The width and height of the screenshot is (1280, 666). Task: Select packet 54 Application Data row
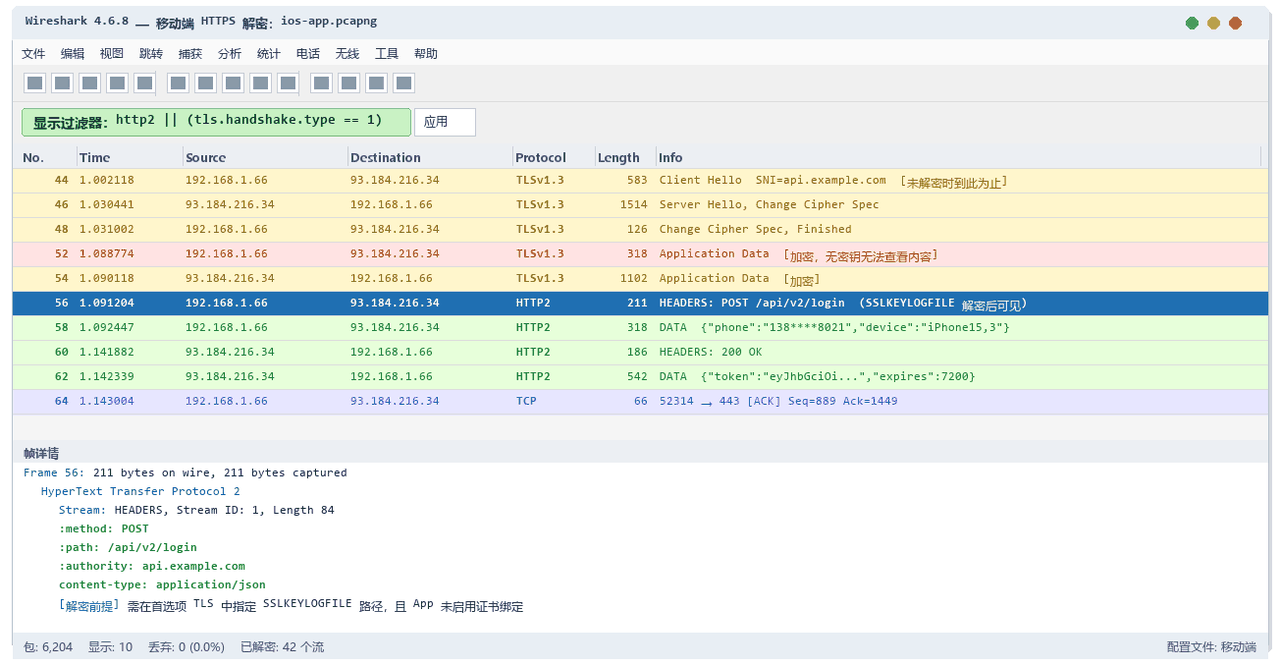tap(640, 278)
